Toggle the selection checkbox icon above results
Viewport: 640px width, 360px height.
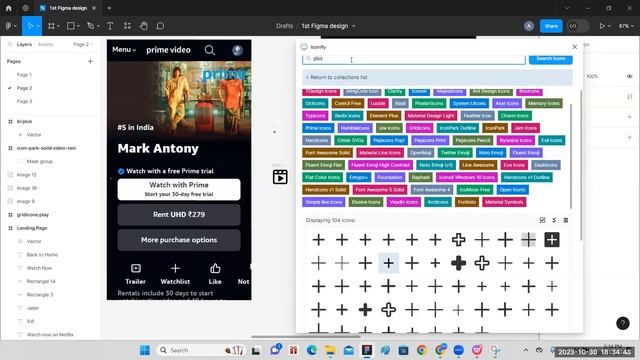click(x=542, y=220)
